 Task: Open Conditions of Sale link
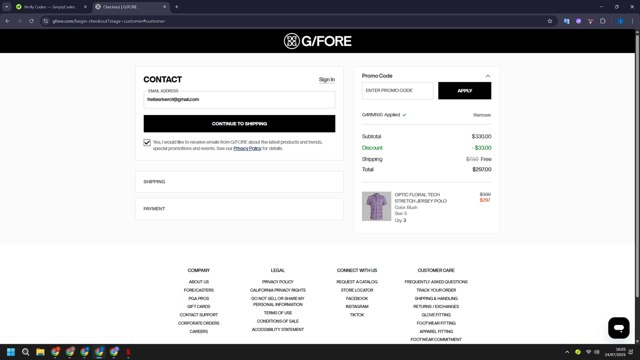pyautogui.click(x=278, y=321)
